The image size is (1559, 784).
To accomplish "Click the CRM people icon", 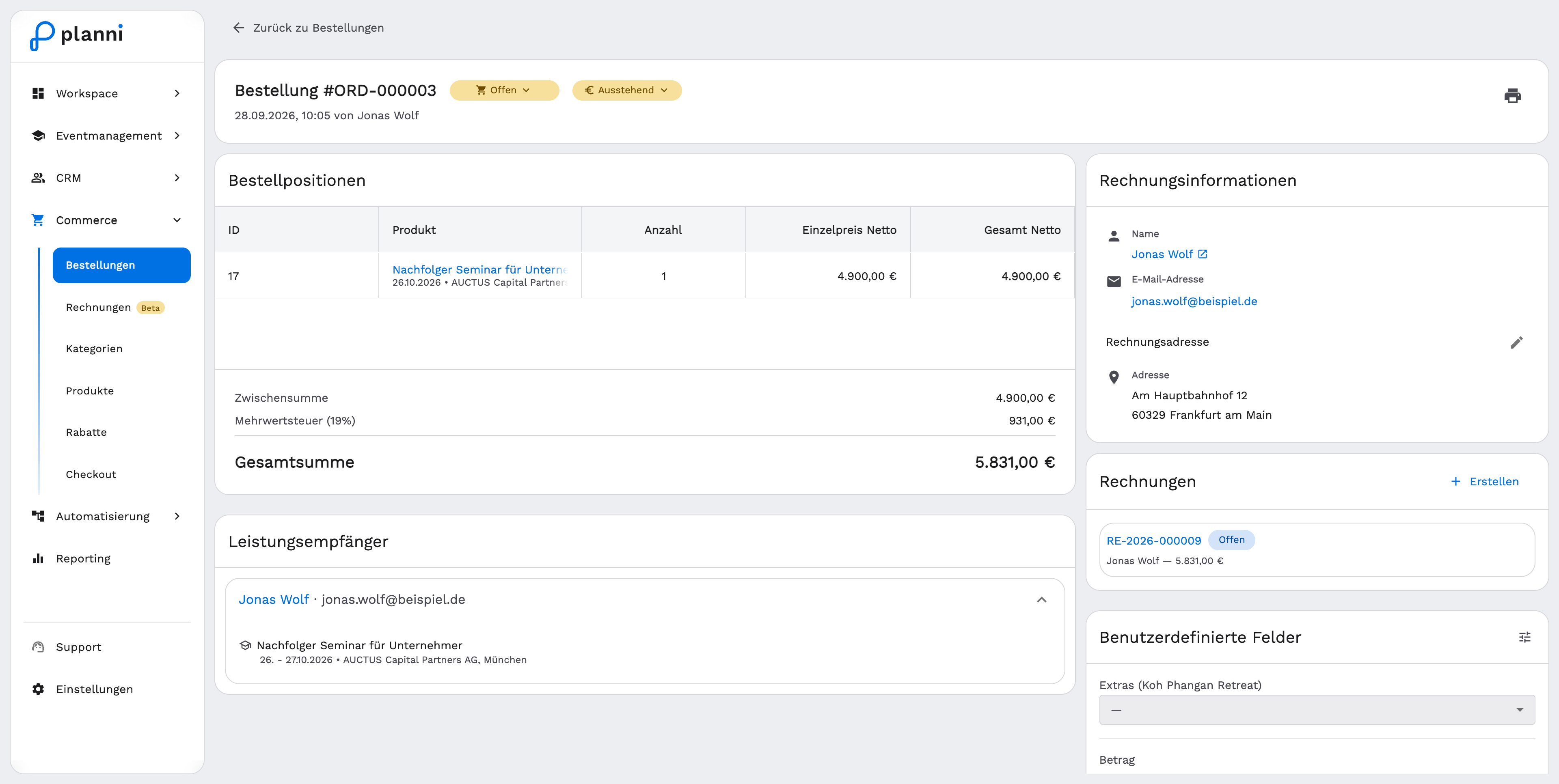I will 38,178.
